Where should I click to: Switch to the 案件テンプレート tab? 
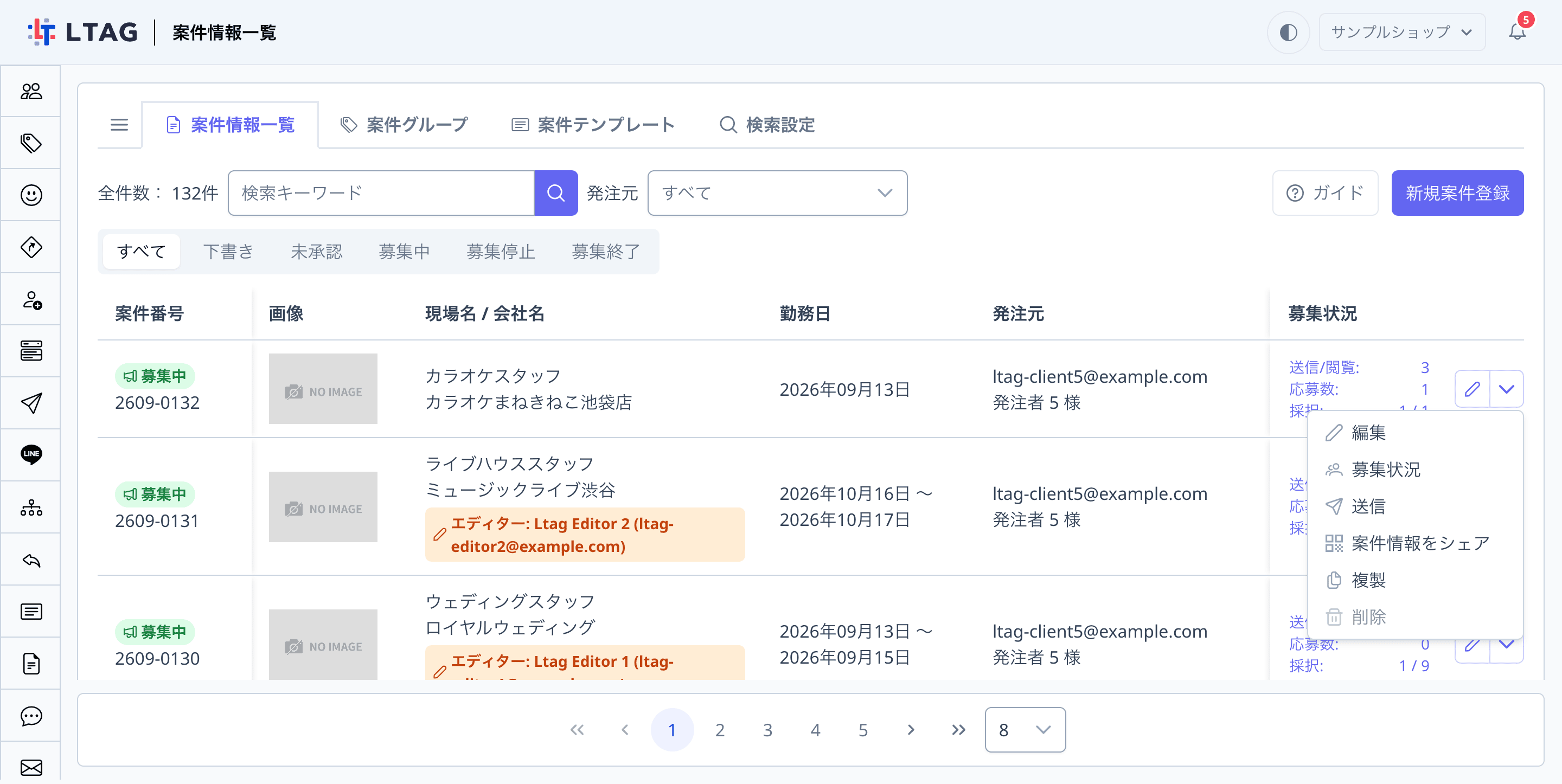point(593,125)
